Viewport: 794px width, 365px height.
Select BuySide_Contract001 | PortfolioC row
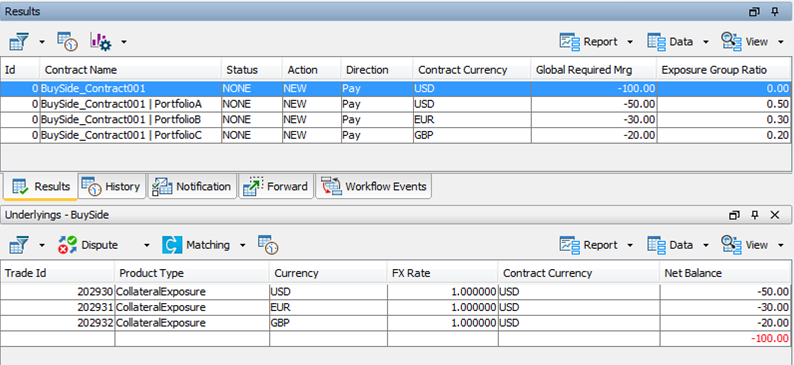coord(395,136)
